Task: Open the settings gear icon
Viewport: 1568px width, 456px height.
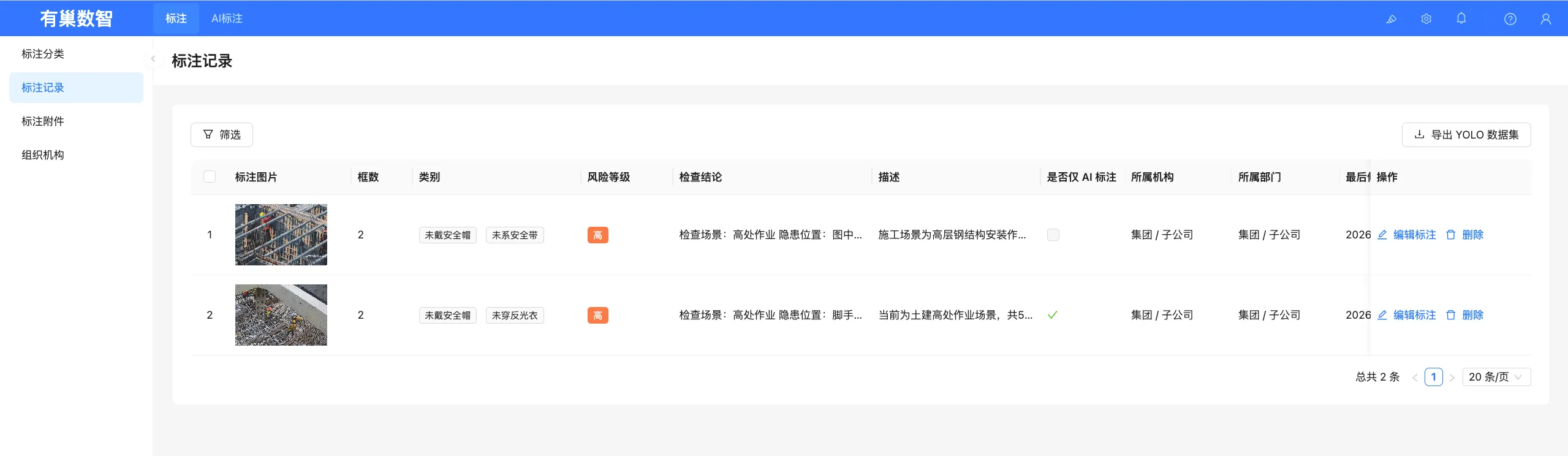Action: [1426, 19]
